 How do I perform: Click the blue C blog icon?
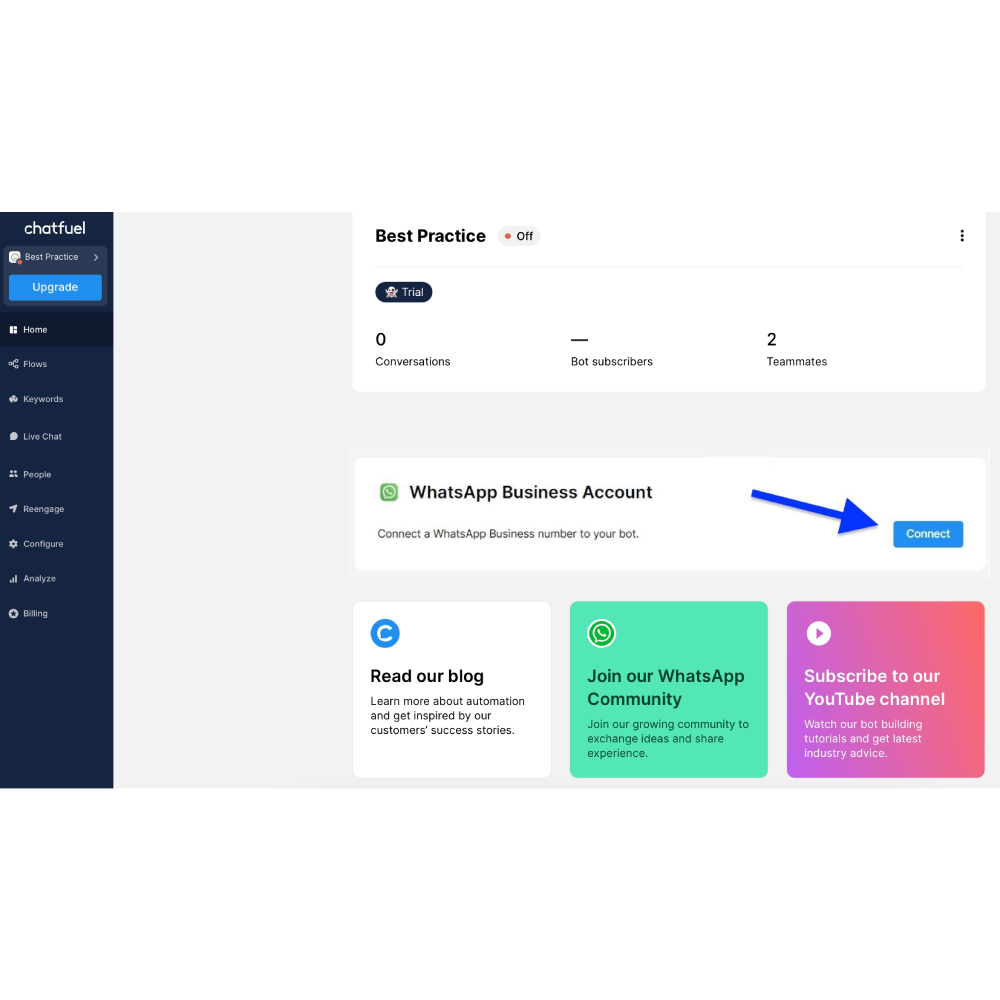coord(385,633)
